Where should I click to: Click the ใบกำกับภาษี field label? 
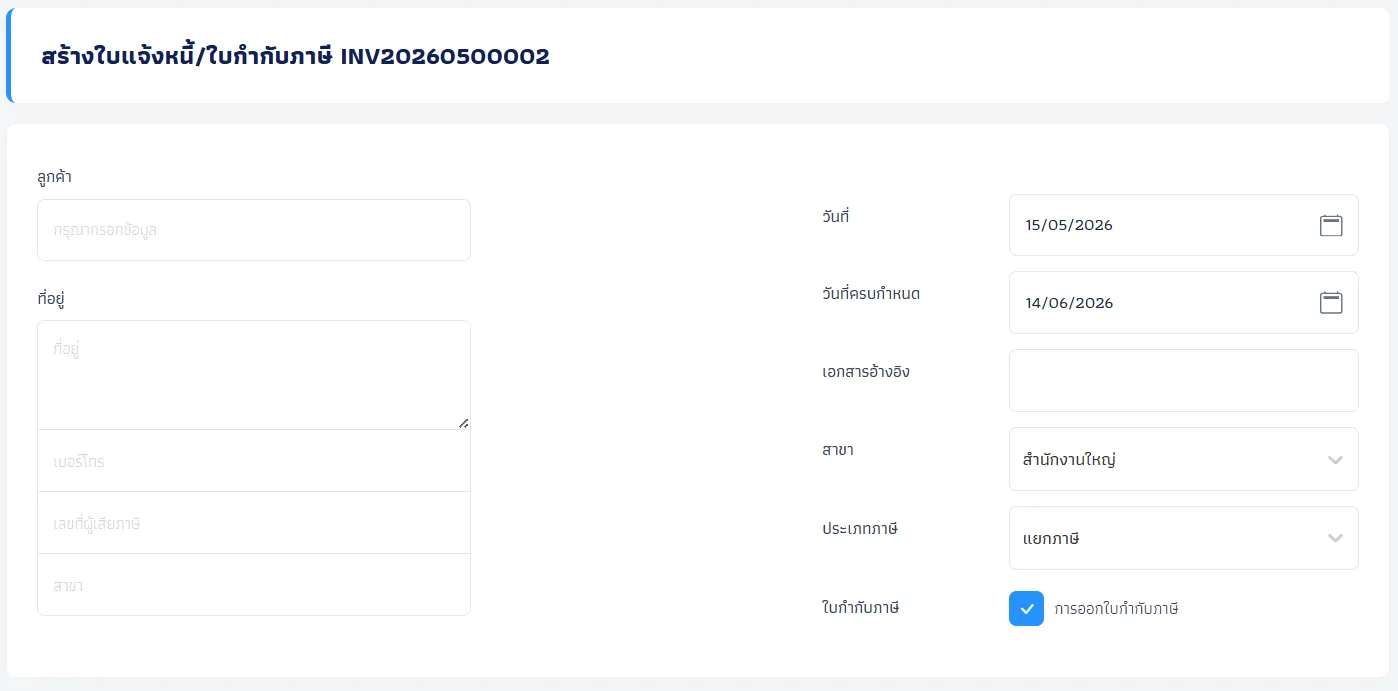tap(861, 606)
